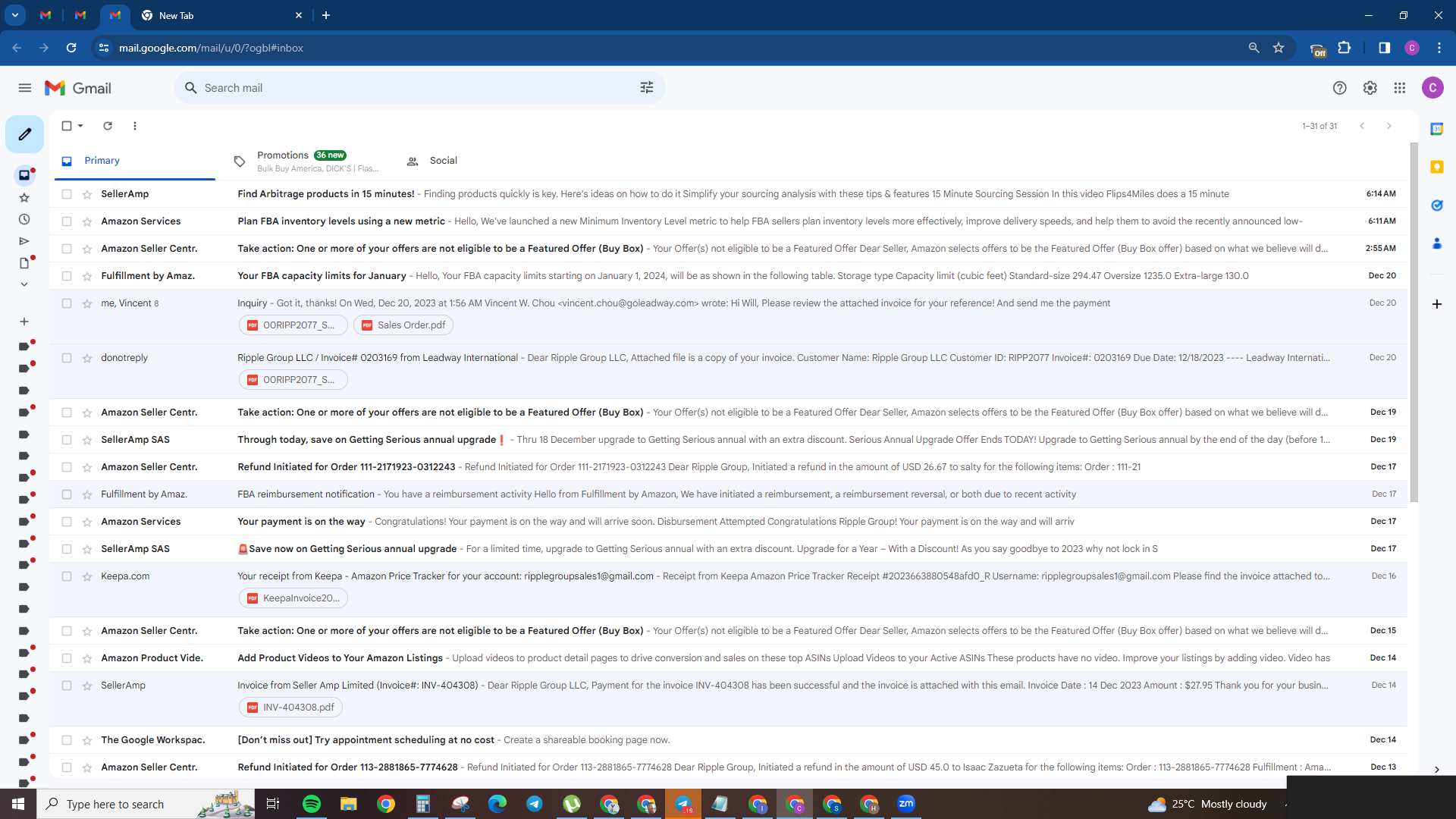Open Refund Initiated Order 111-2171923-0312243 email
The height and width of the screenshot is (819, 1456).
pyautogui.click(x=728, y=467)
